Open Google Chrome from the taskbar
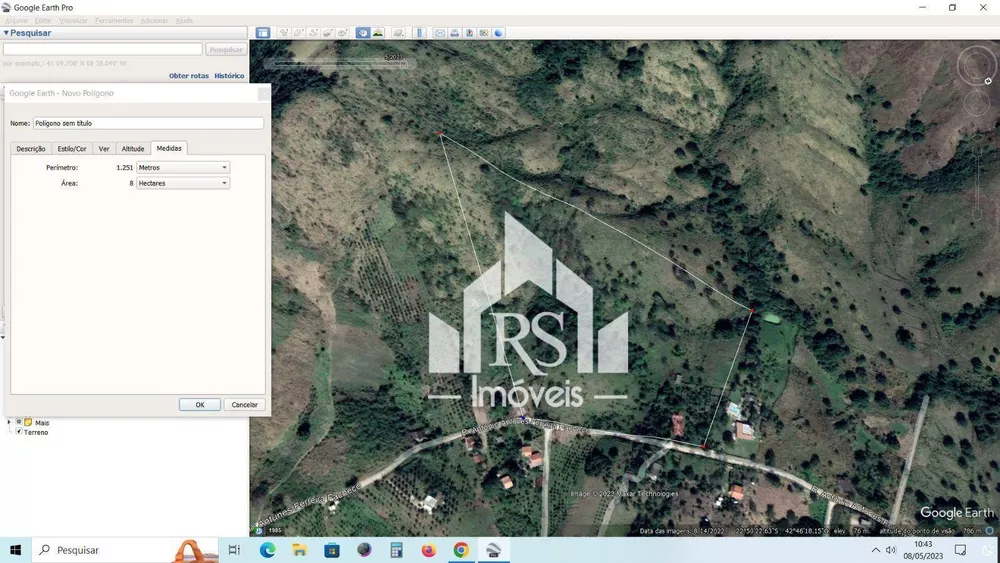Viewport: 1000px width, 563px height. click(461, 550)
